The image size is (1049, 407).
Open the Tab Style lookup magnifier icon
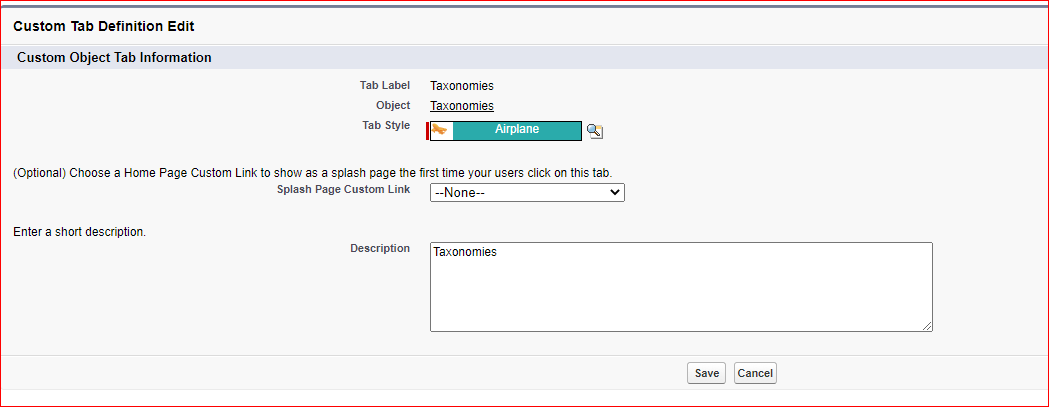click(595, 131)
